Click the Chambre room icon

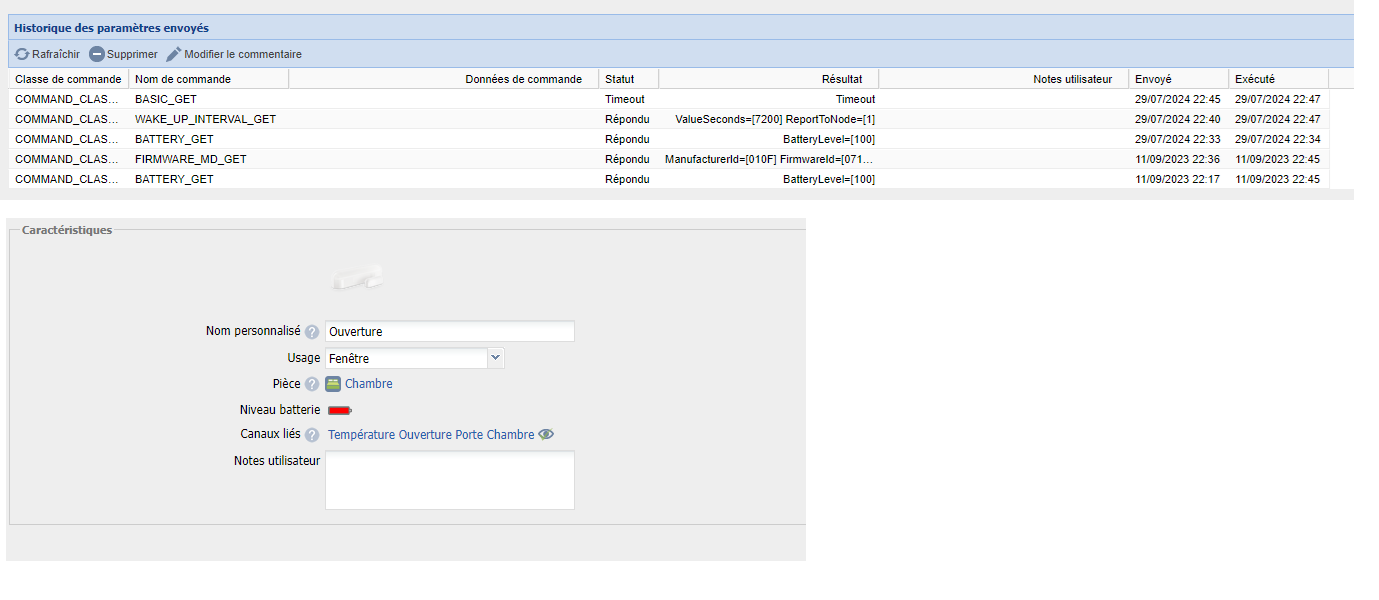pyautogui.click(x=333, y=384)
